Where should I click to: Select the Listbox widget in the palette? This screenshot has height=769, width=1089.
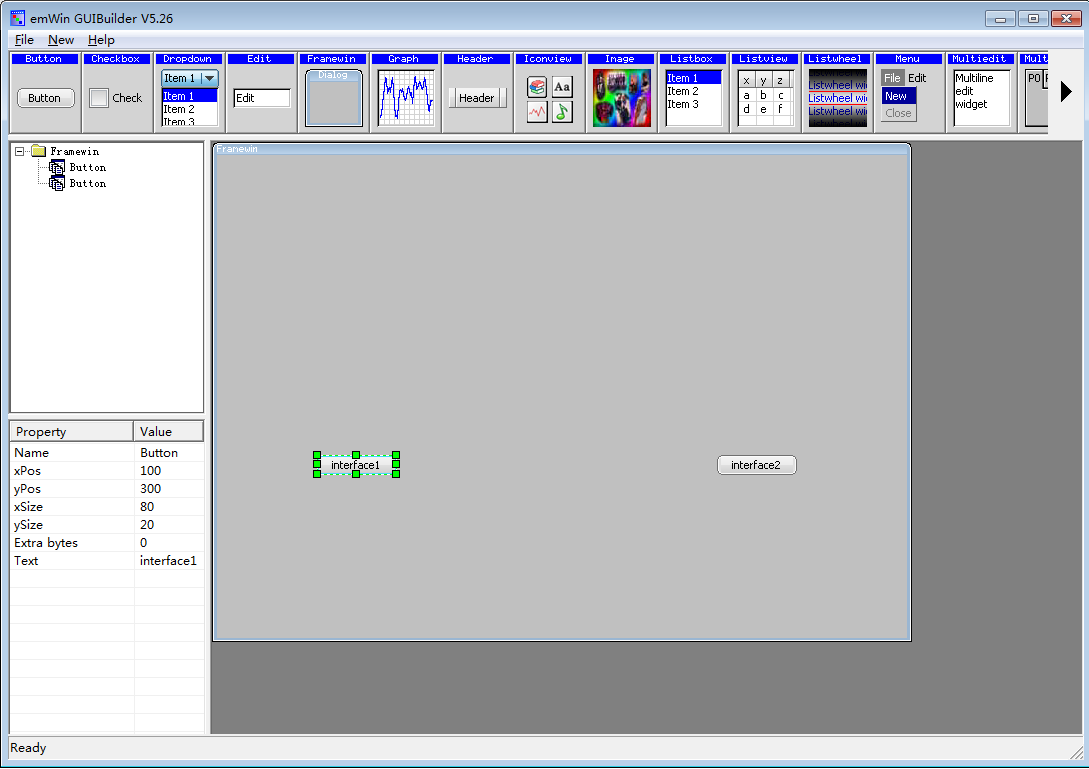click(x=692, y=92)
